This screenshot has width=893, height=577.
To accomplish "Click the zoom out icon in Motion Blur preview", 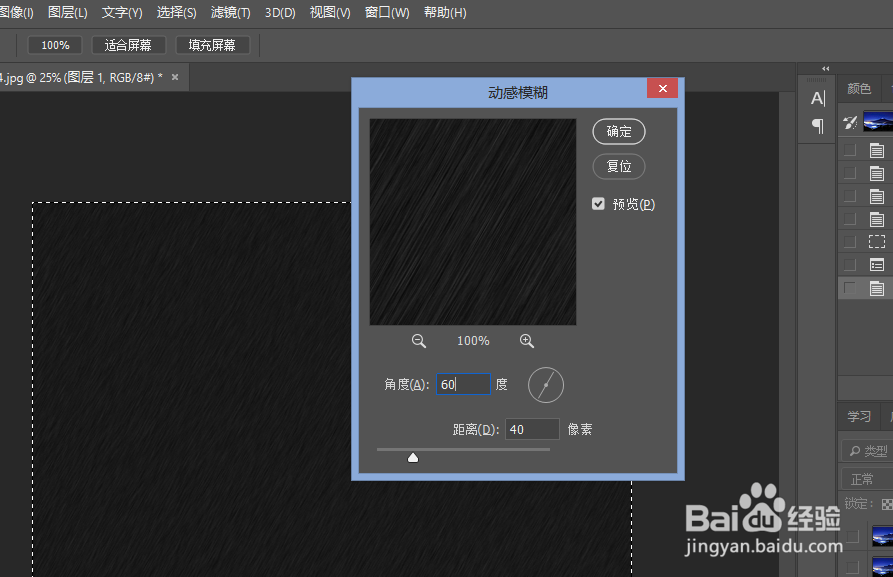I will coord(419,341).
